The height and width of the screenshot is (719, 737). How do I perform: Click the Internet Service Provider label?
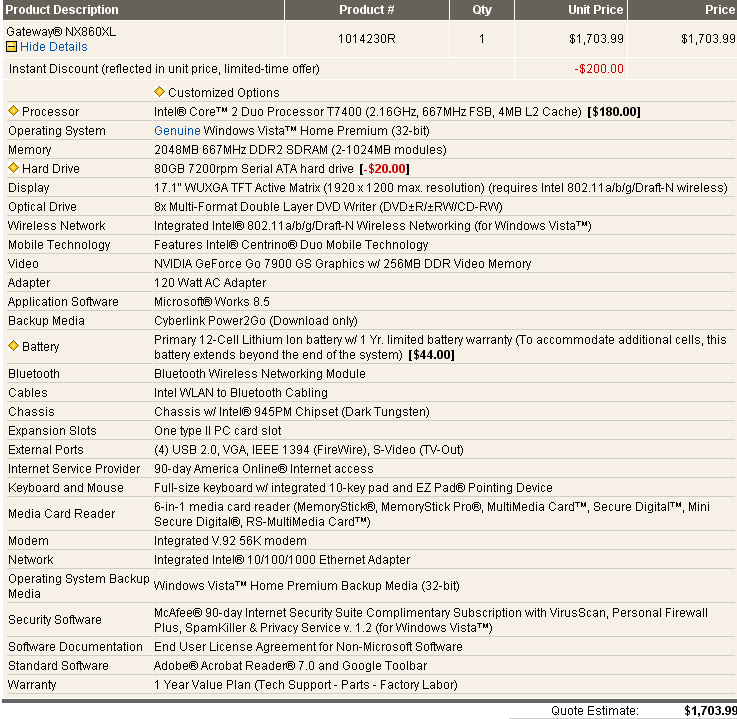tap(74, 469)
